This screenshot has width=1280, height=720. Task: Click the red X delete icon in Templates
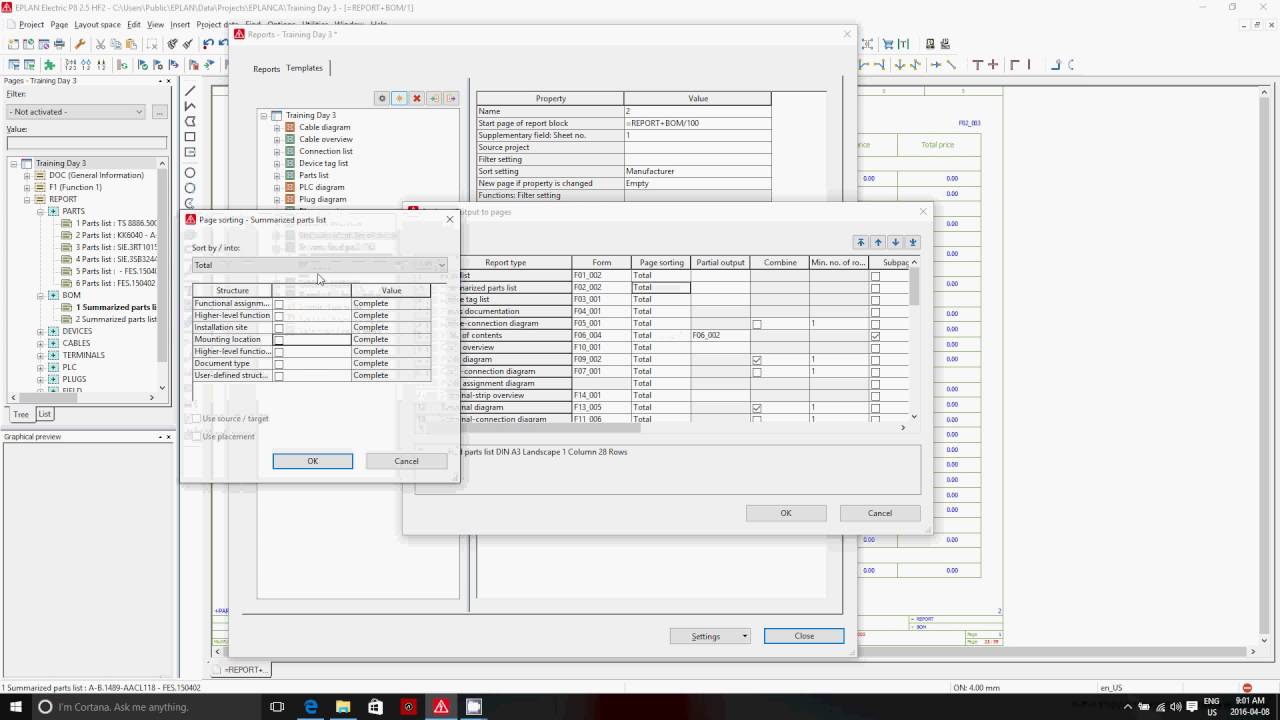pyautogui.click(x=417, y=98)
